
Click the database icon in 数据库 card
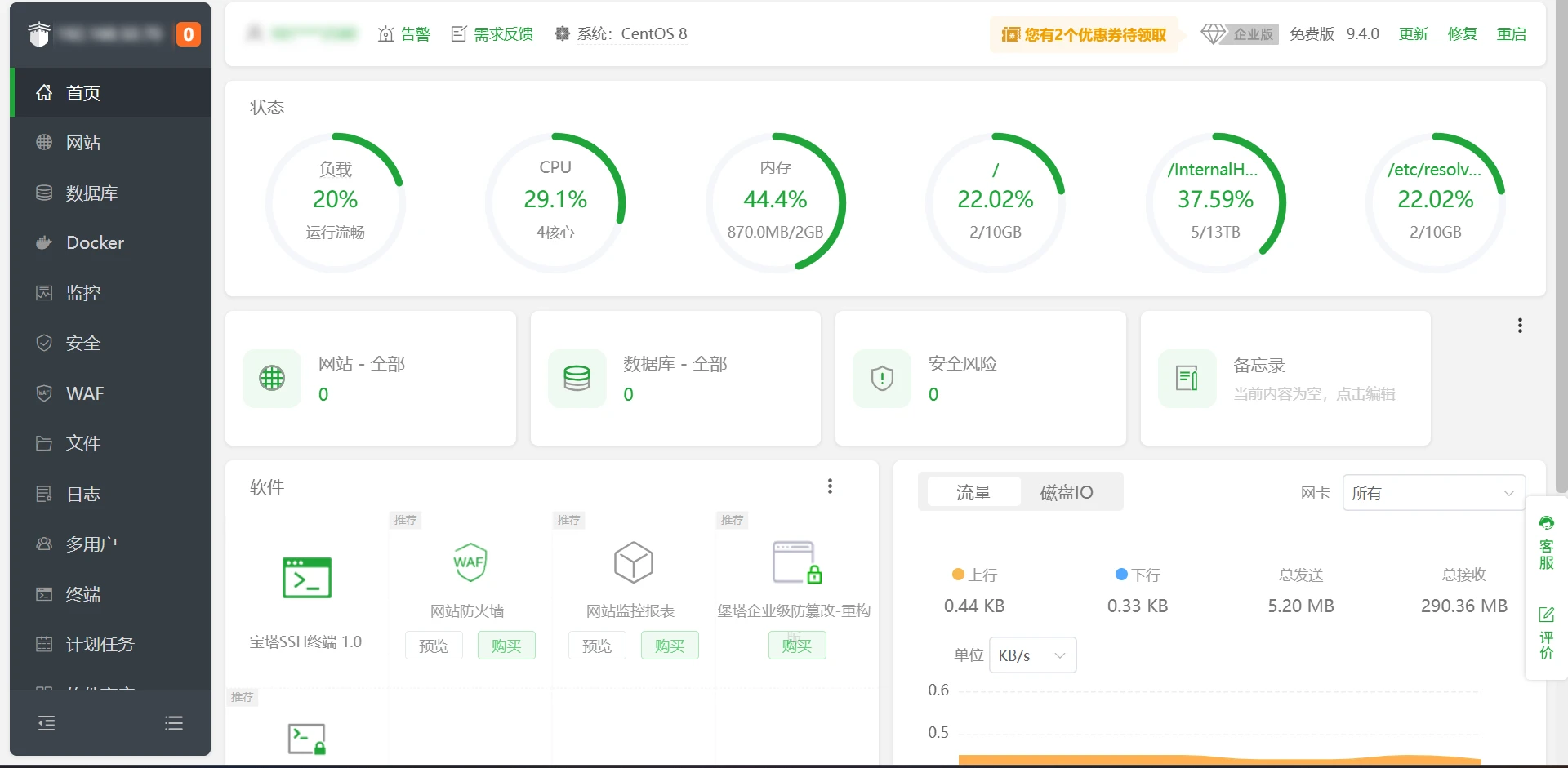click(x=577, y=378)
